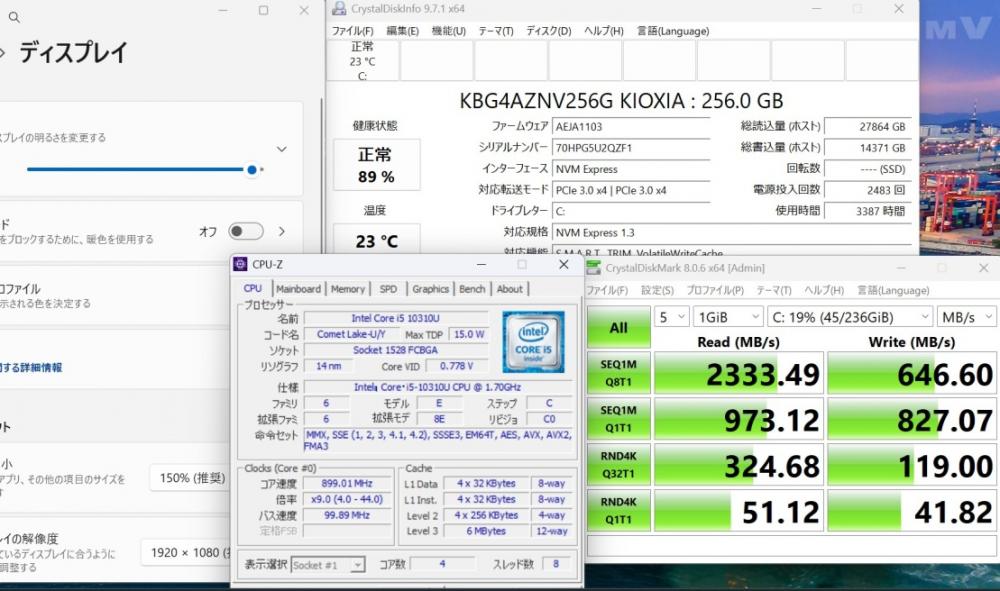Click the firmware field AEJA1103
Screen dimensions: 1000x591
pyautogui.click(x=631, y=126)
